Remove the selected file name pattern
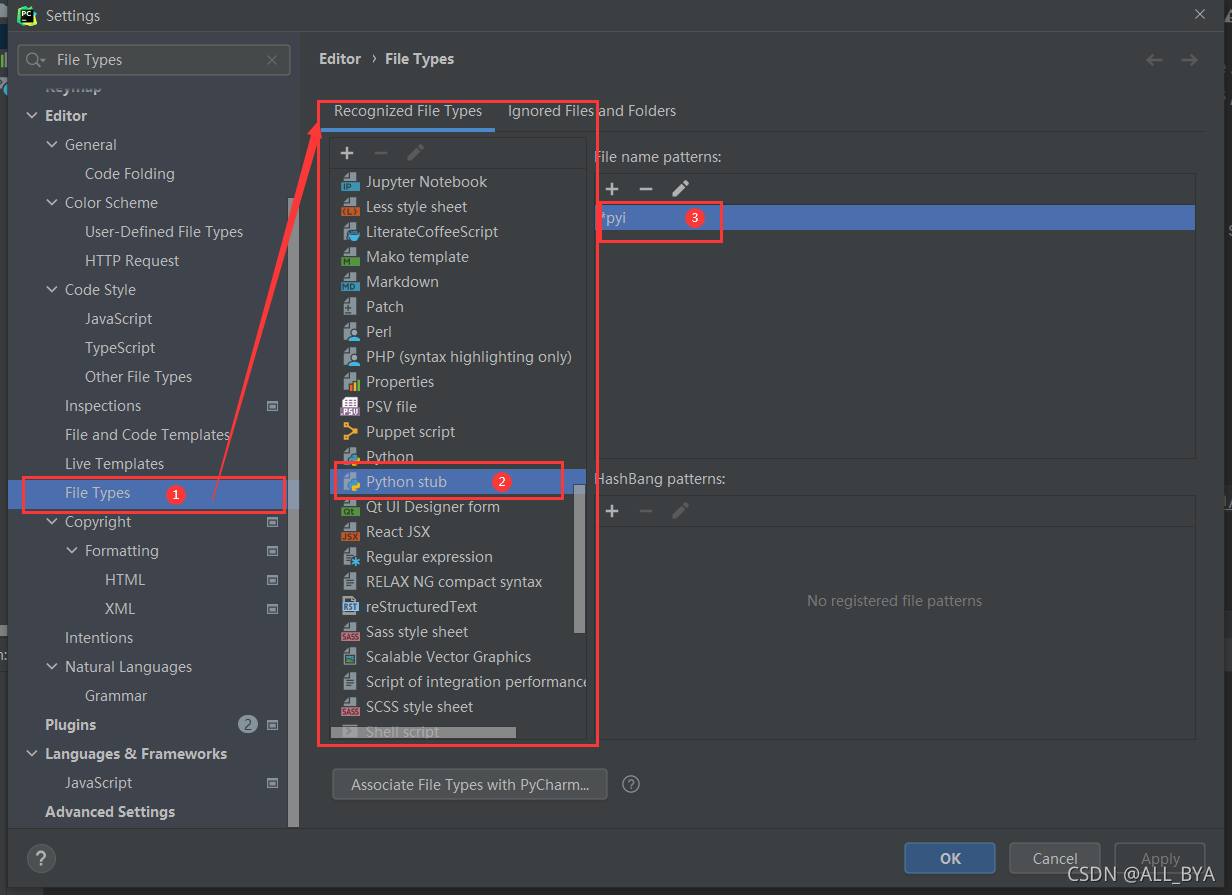 click(646, 189)
